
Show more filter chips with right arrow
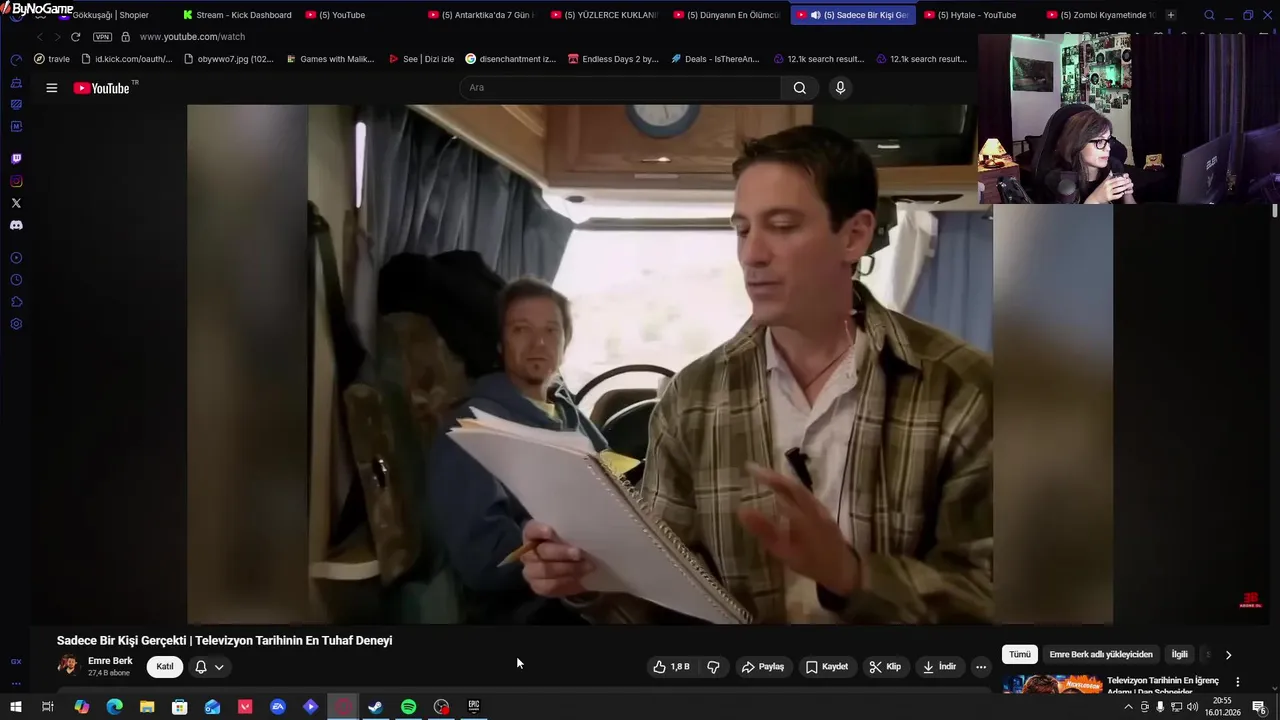1228,655
